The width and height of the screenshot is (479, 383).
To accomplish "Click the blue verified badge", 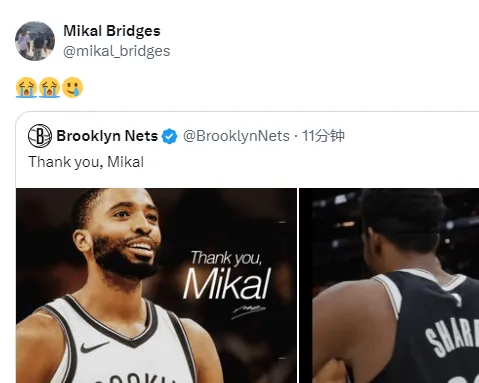I will (x=169, y=136).
